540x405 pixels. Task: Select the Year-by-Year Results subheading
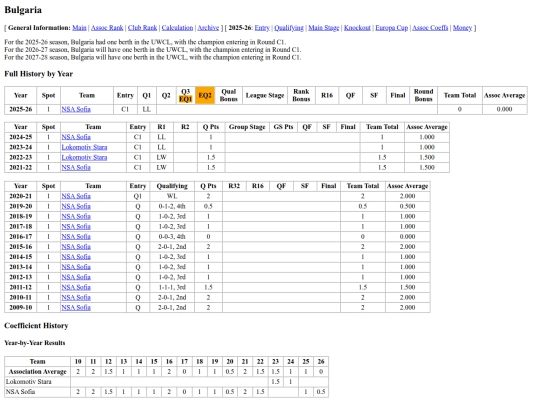tap(35, 343)
